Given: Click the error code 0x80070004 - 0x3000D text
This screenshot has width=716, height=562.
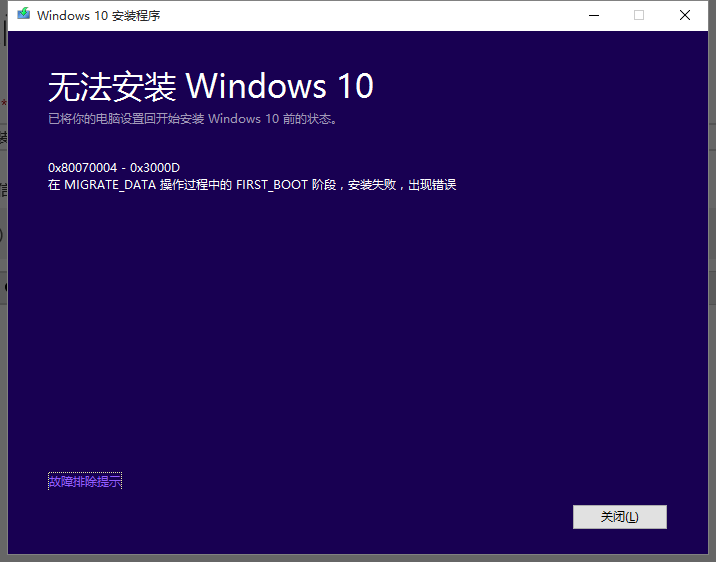Looking at the screenshot, I should tap(114, 168).
